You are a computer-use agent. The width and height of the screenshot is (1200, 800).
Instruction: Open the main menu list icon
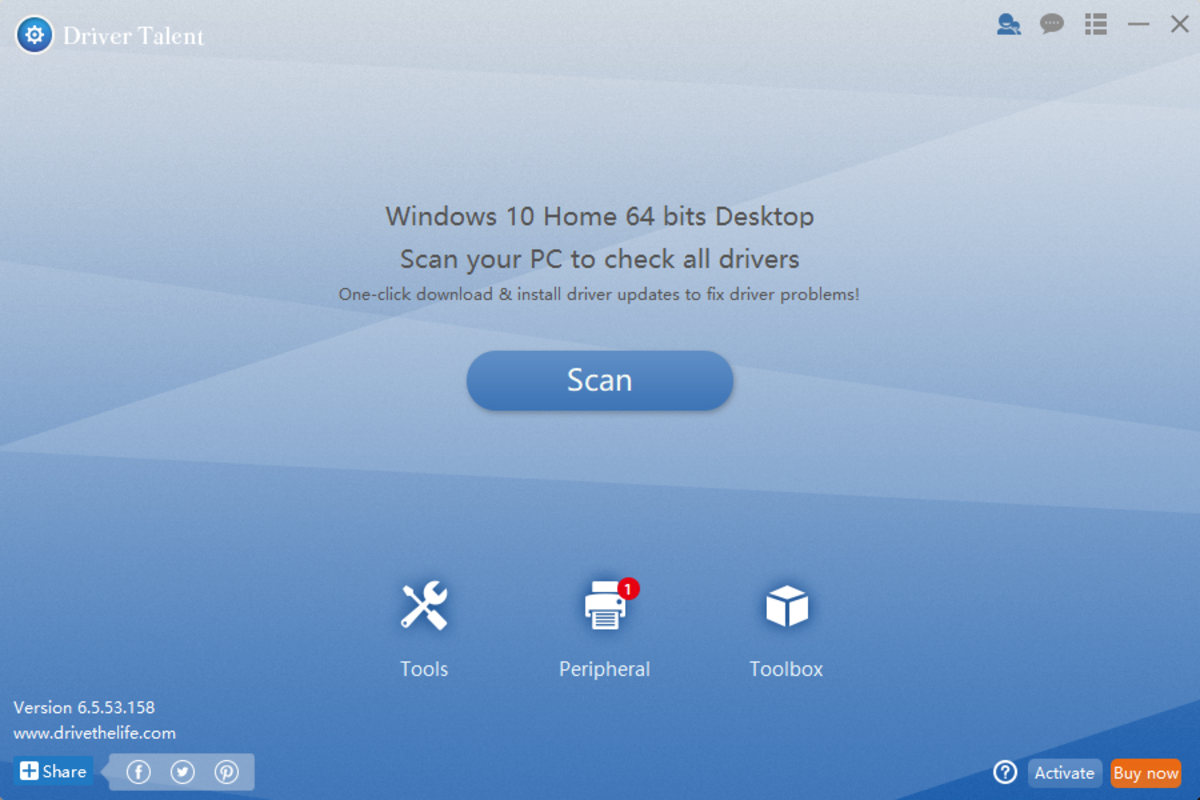(x=1096, y=24)
